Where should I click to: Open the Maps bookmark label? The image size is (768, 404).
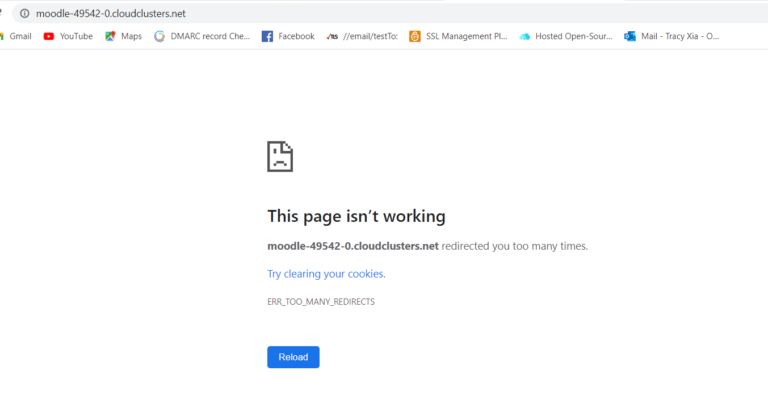(131, 36)
